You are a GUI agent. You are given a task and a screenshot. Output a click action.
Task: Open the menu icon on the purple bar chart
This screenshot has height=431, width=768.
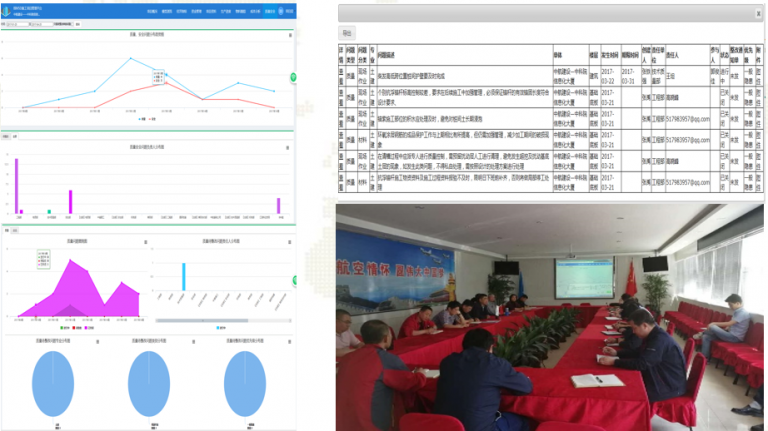[x=288, y=147]
